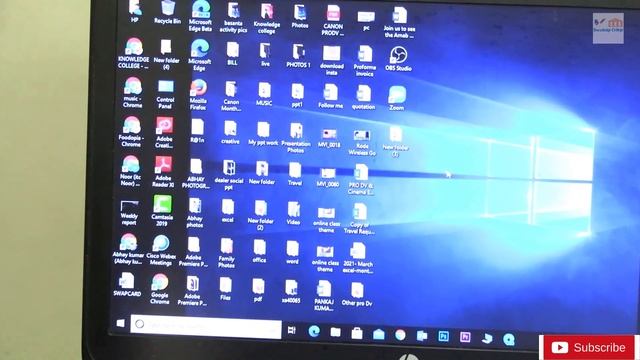
Task: Select the New folder (4) icon
Action: click(166, 55)
